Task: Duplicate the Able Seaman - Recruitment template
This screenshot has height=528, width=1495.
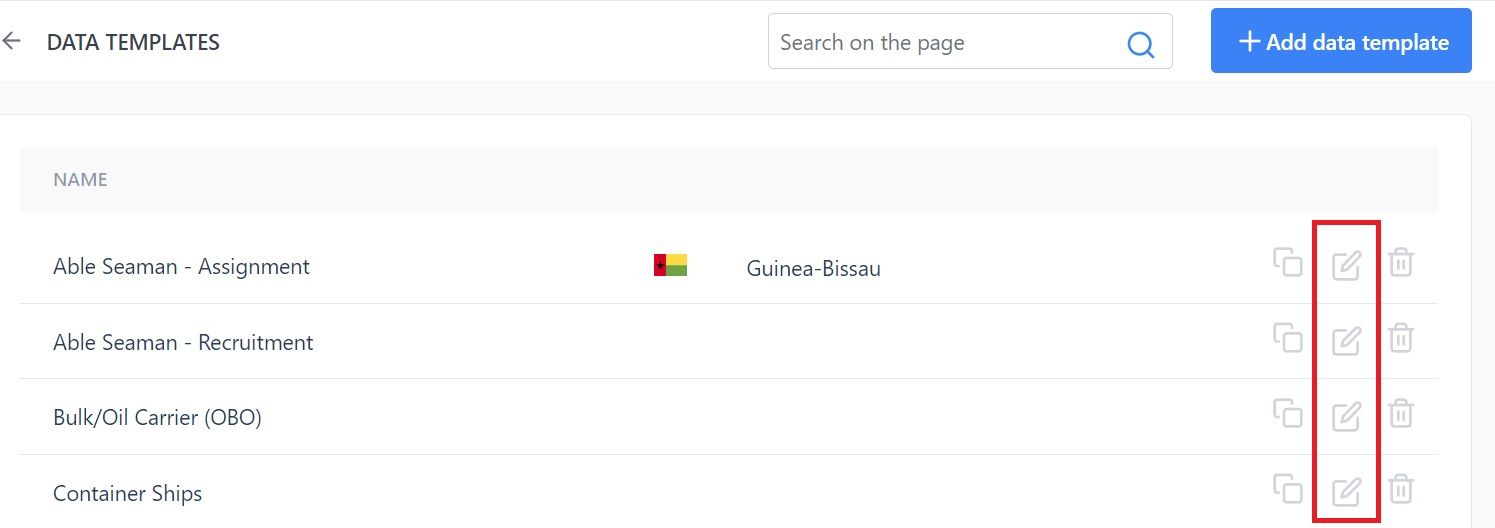Action: pos(1288,337)
